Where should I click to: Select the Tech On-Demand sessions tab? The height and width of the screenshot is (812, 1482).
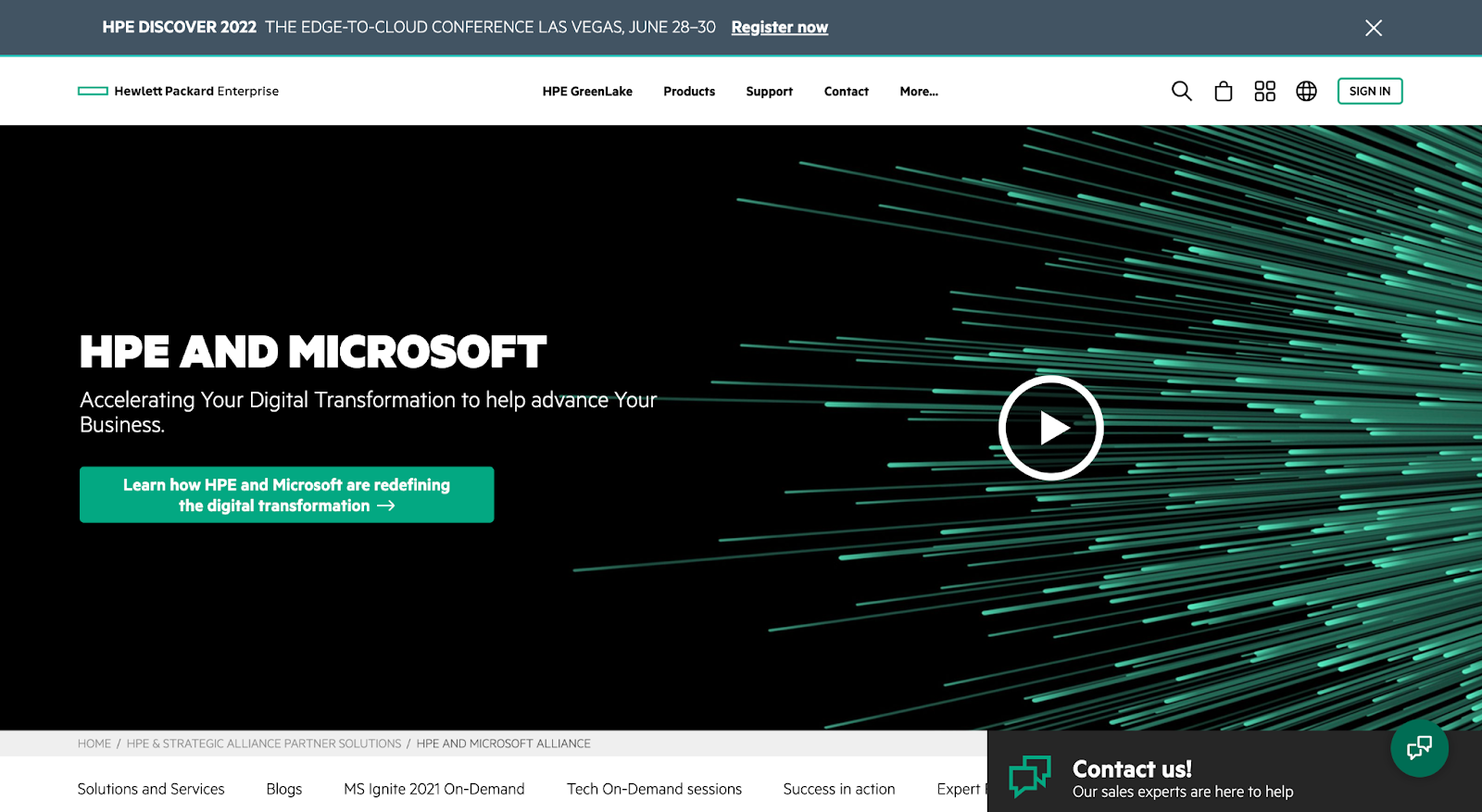655,789
